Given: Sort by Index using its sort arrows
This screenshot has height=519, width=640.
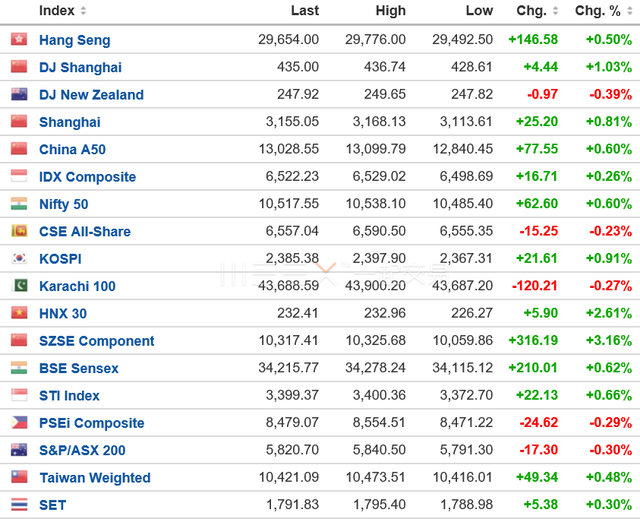Looking at the screenshot, I should [x=83, y=11].
